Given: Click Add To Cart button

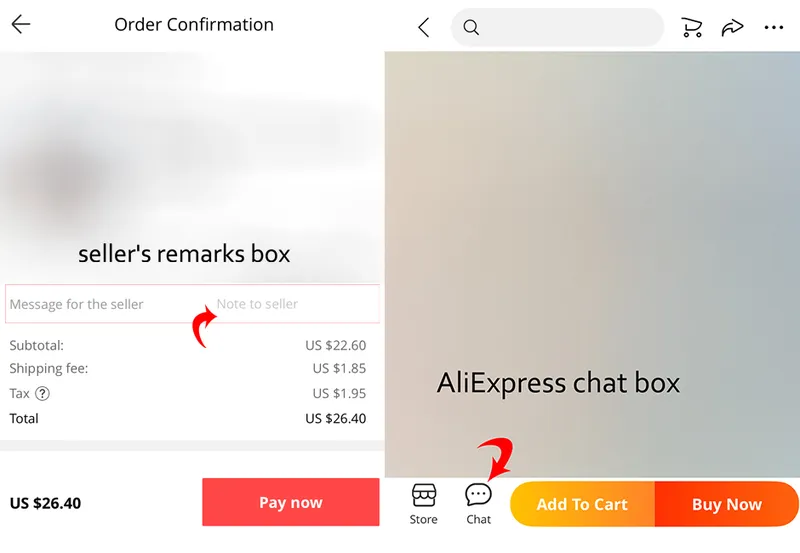Looking at the screenshot, I should click(582, 504).
